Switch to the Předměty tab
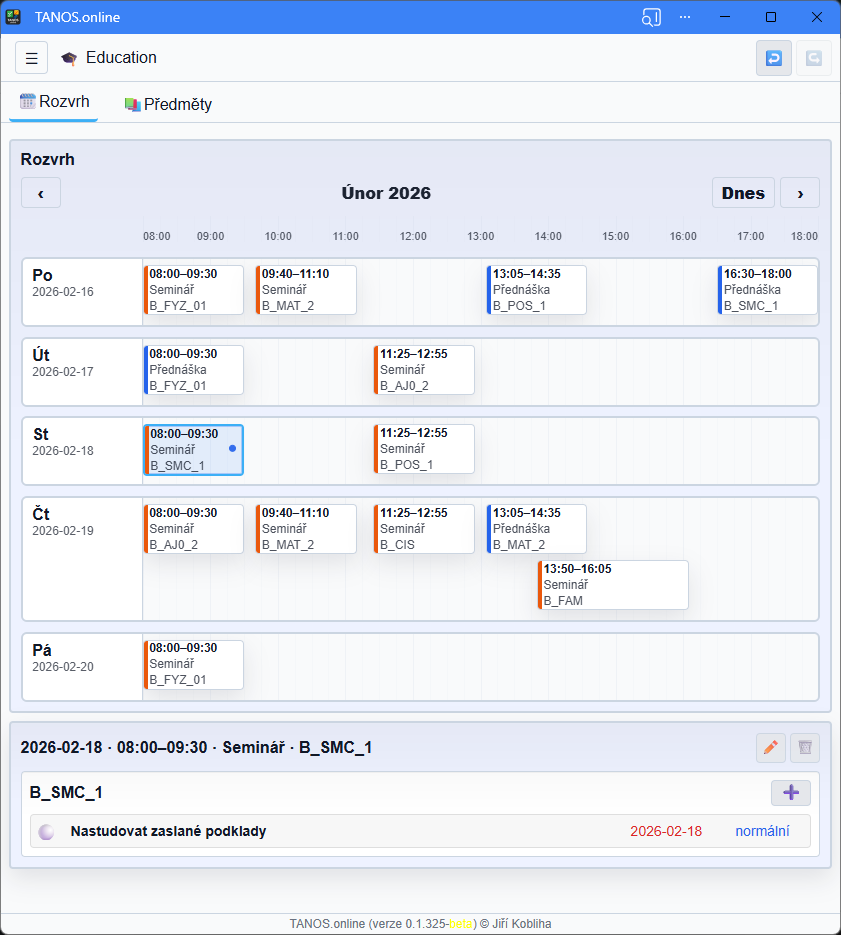Screen dimensions: 841x935 click(x=168, y=104)
